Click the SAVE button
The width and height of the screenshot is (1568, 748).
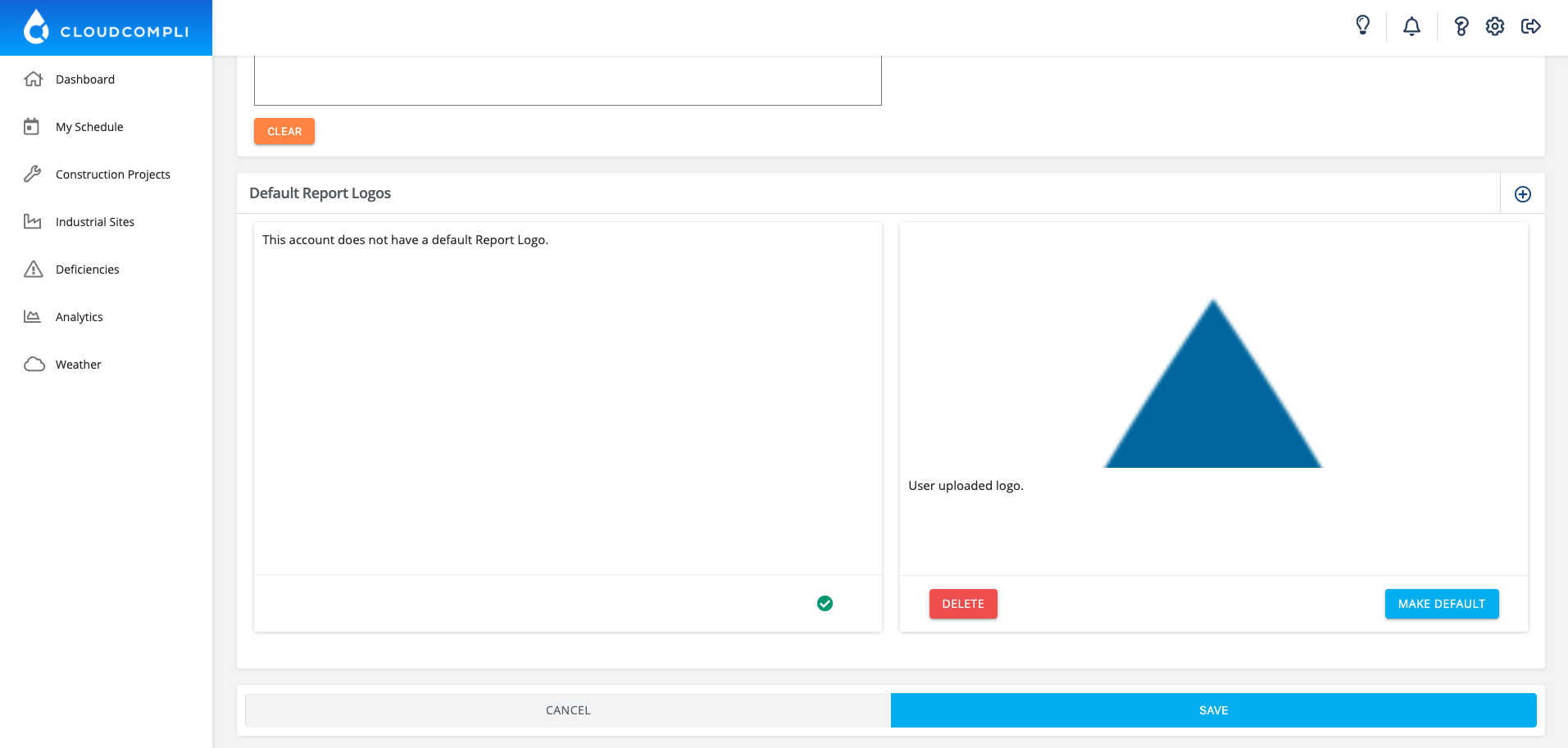(1214, 710)
